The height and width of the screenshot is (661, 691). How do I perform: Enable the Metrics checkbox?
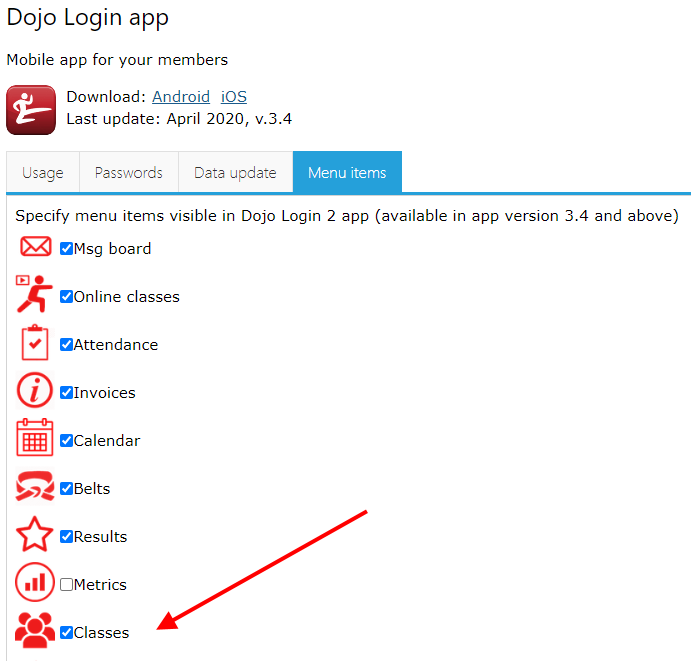pos(67,584)
